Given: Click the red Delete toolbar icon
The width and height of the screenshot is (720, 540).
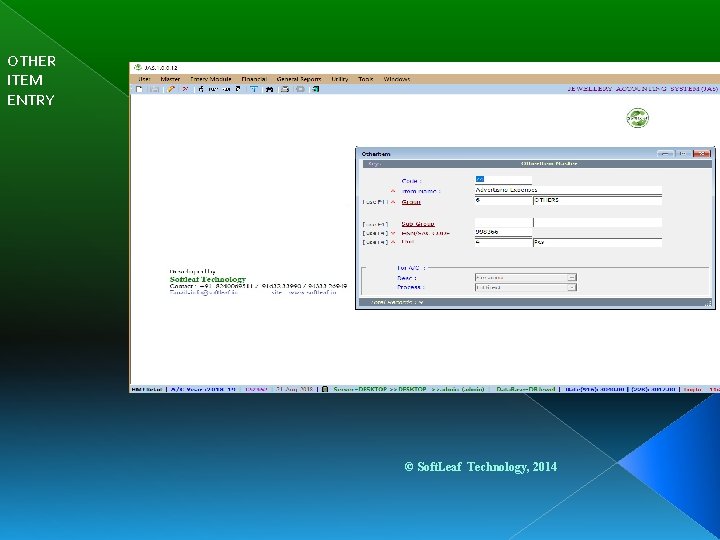Looking at the screenshot, I should pyautogui.click(x=186, y=89).
